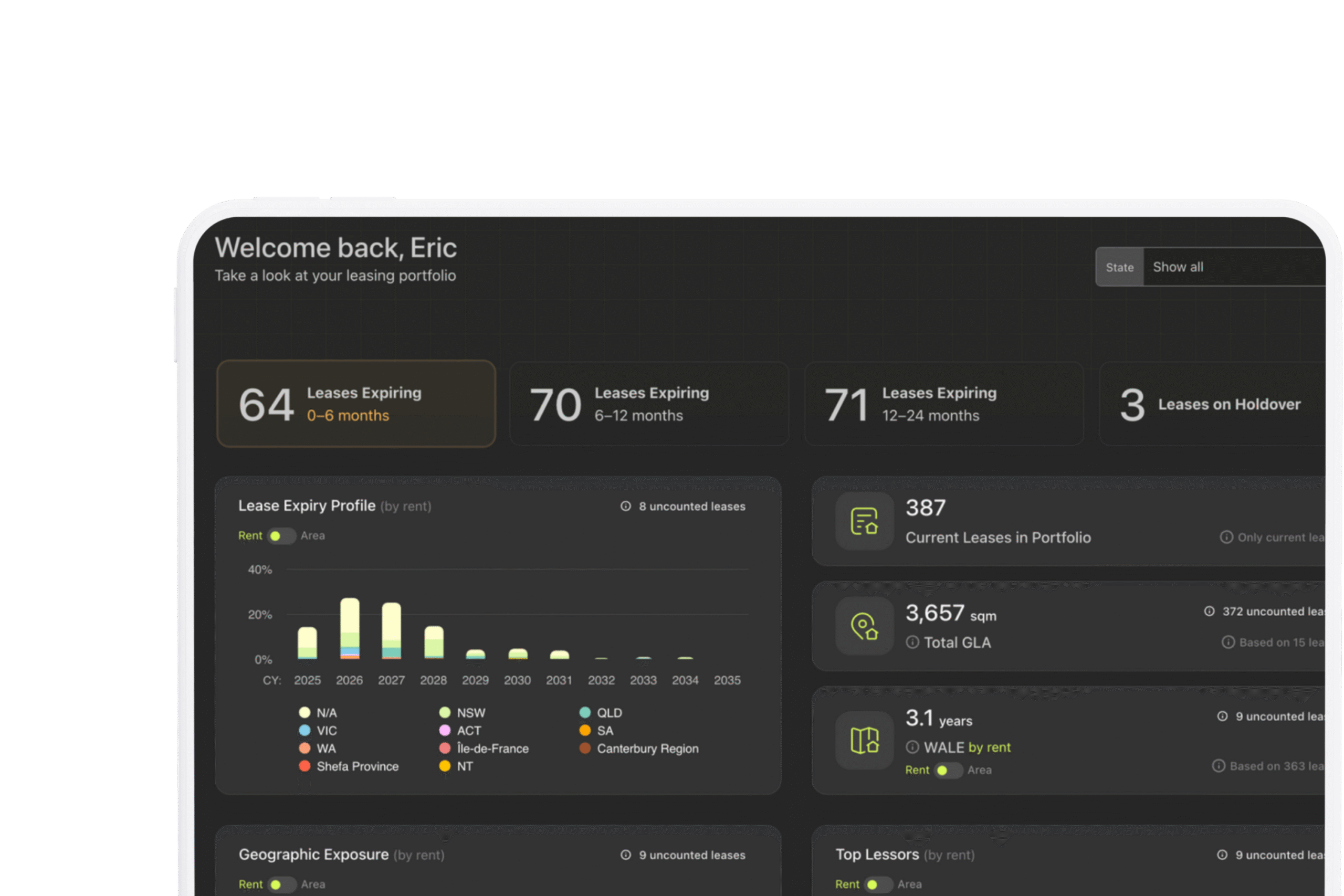The height and width of the screenshot is (896, 1344).
Task: Open the 3 Leases on Holdover card
Action: click(x=1211, y=404)
